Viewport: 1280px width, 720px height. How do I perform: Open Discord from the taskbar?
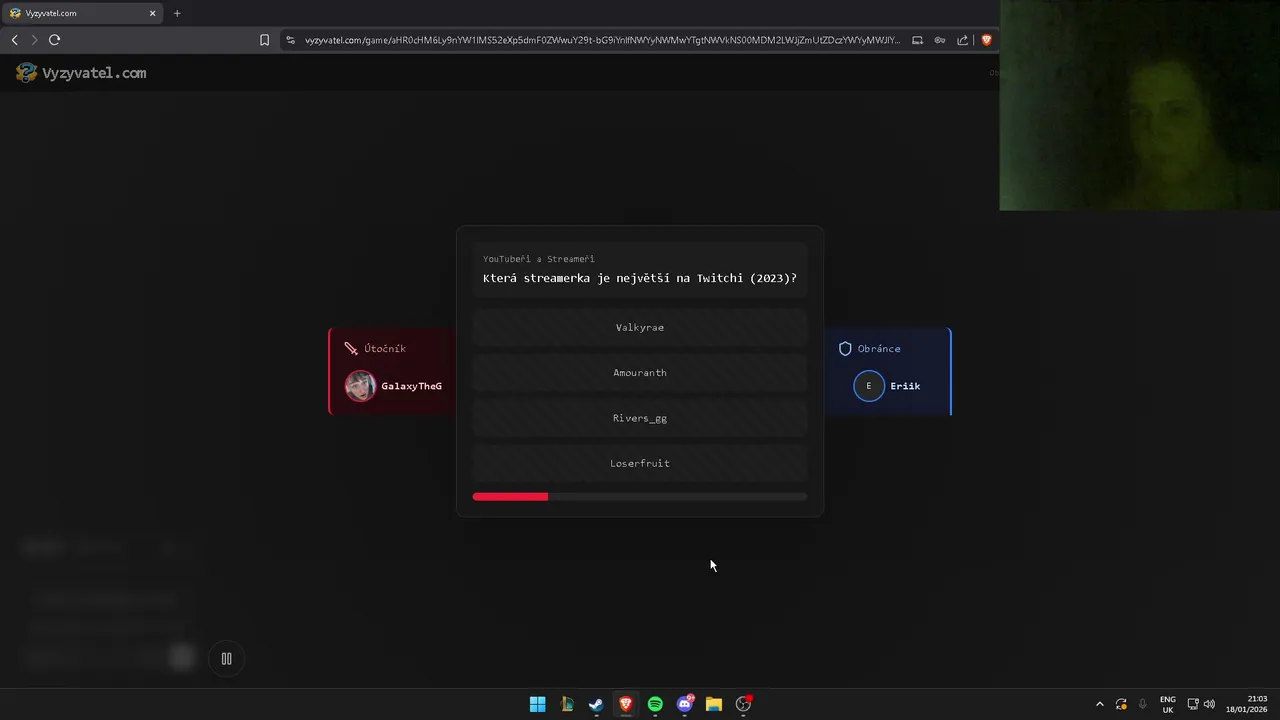click(x=685, y=704)
